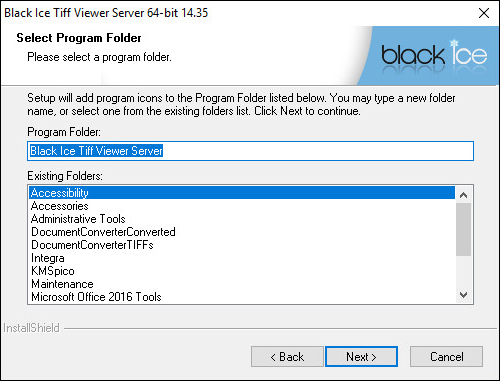This screenshot has width=500, height=381.
Task: Select the Accessibility folder
Action: click(x=242, y=193)
